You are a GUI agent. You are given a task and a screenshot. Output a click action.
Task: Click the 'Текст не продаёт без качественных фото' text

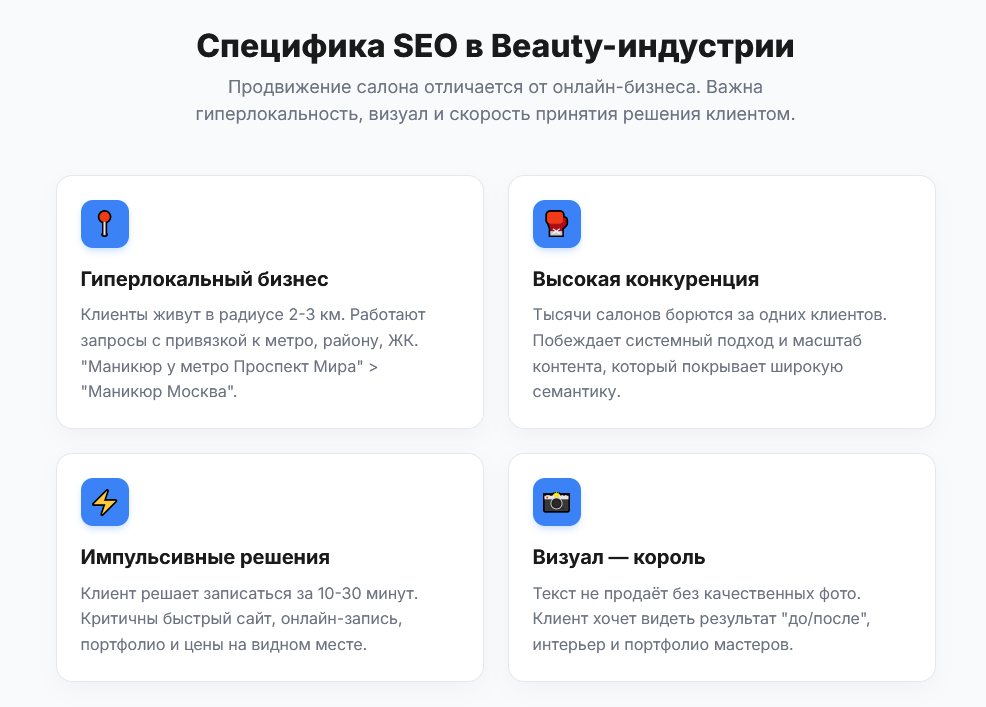pyautogui.click(x=697, y=593)
